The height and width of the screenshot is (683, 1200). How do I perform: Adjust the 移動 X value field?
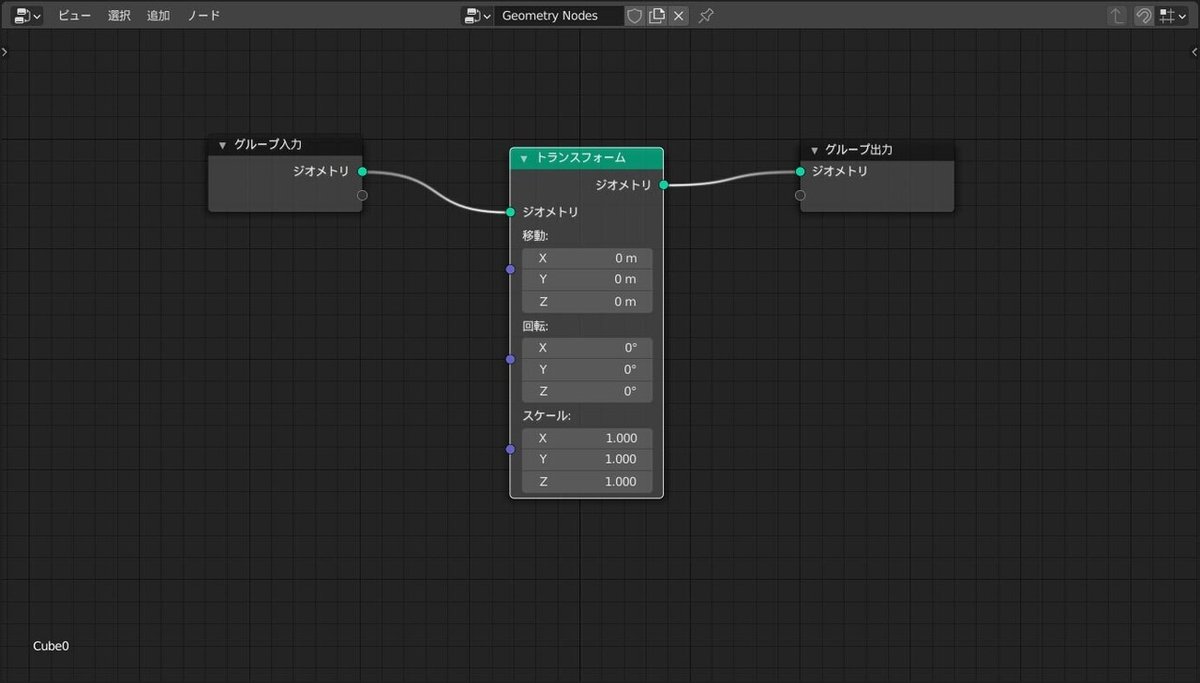(x=587, y=258)
